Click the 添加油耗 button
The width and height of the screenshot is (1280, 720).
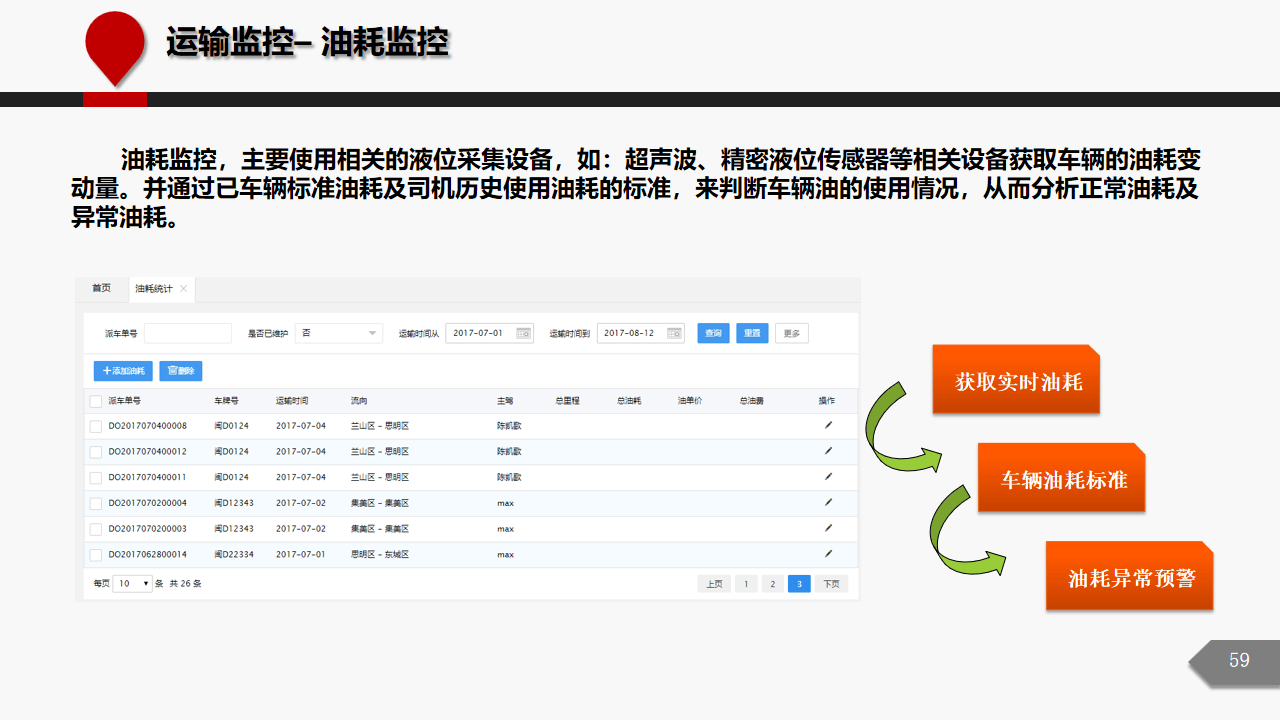coord(123,371)
